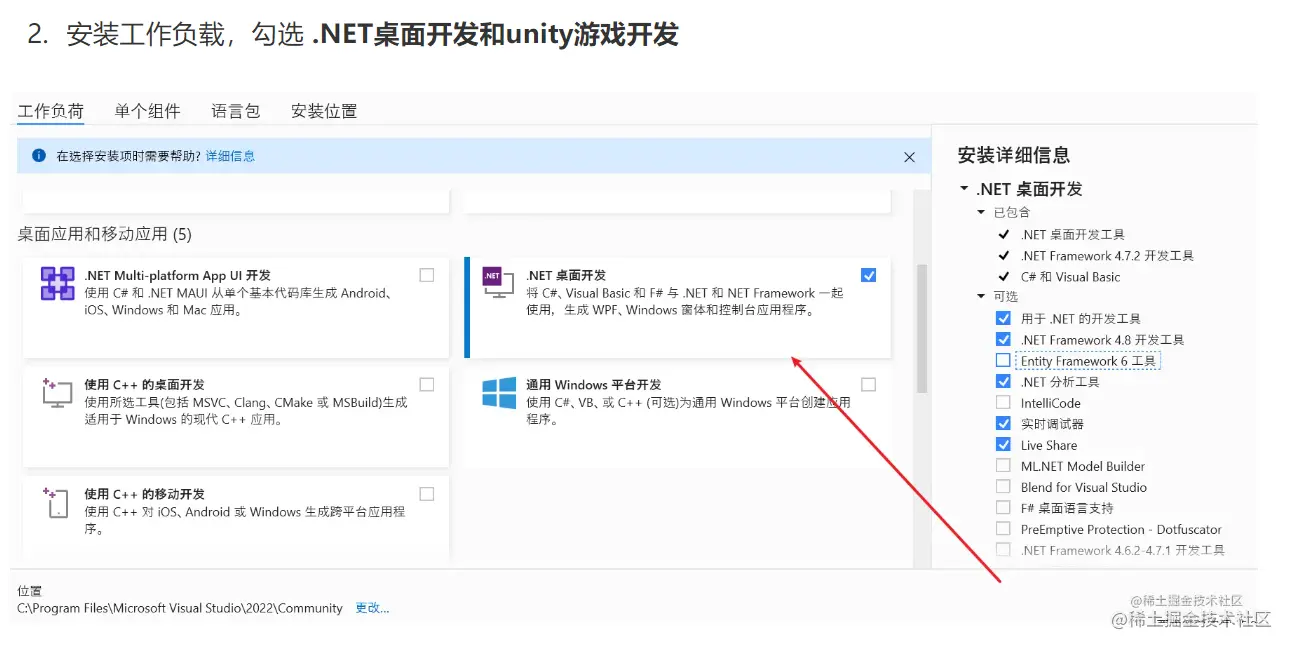Check the .NET Multi-platform App UI 开发 workload
Image resolution: width=1291 pixels, height=649 pixels.
pyautogui.click(x=427, y=275)
